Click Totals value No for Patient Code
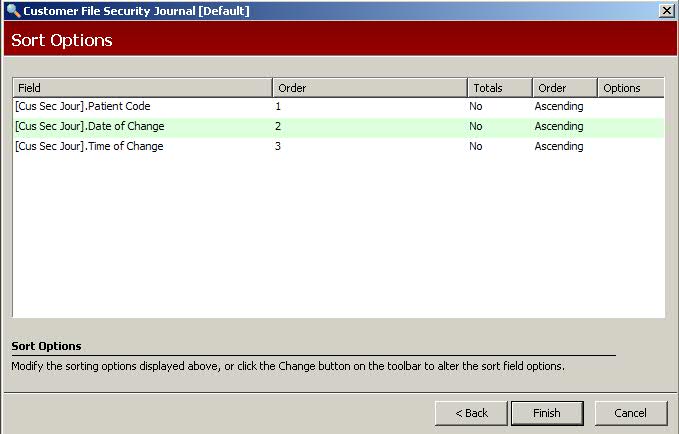679x434 pixels. tap(476, 107)
